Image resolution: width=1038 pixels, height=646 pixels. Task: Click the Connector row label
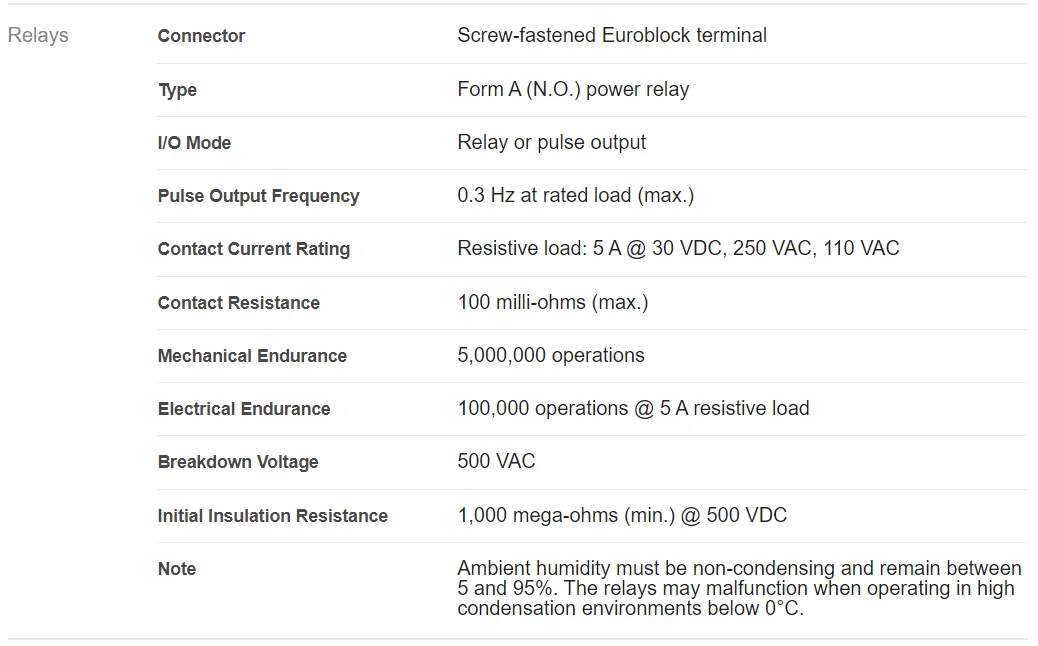point(201,36)
